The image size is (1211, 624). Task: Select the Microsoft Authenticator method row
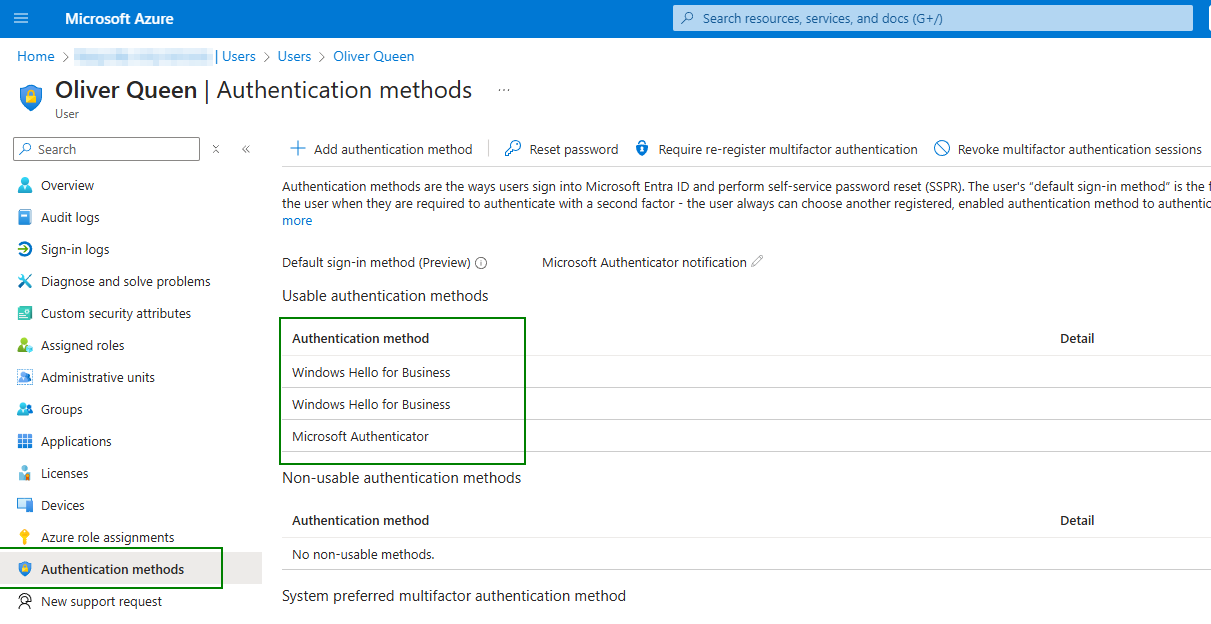pyautogui.click(x=745, y=436)
